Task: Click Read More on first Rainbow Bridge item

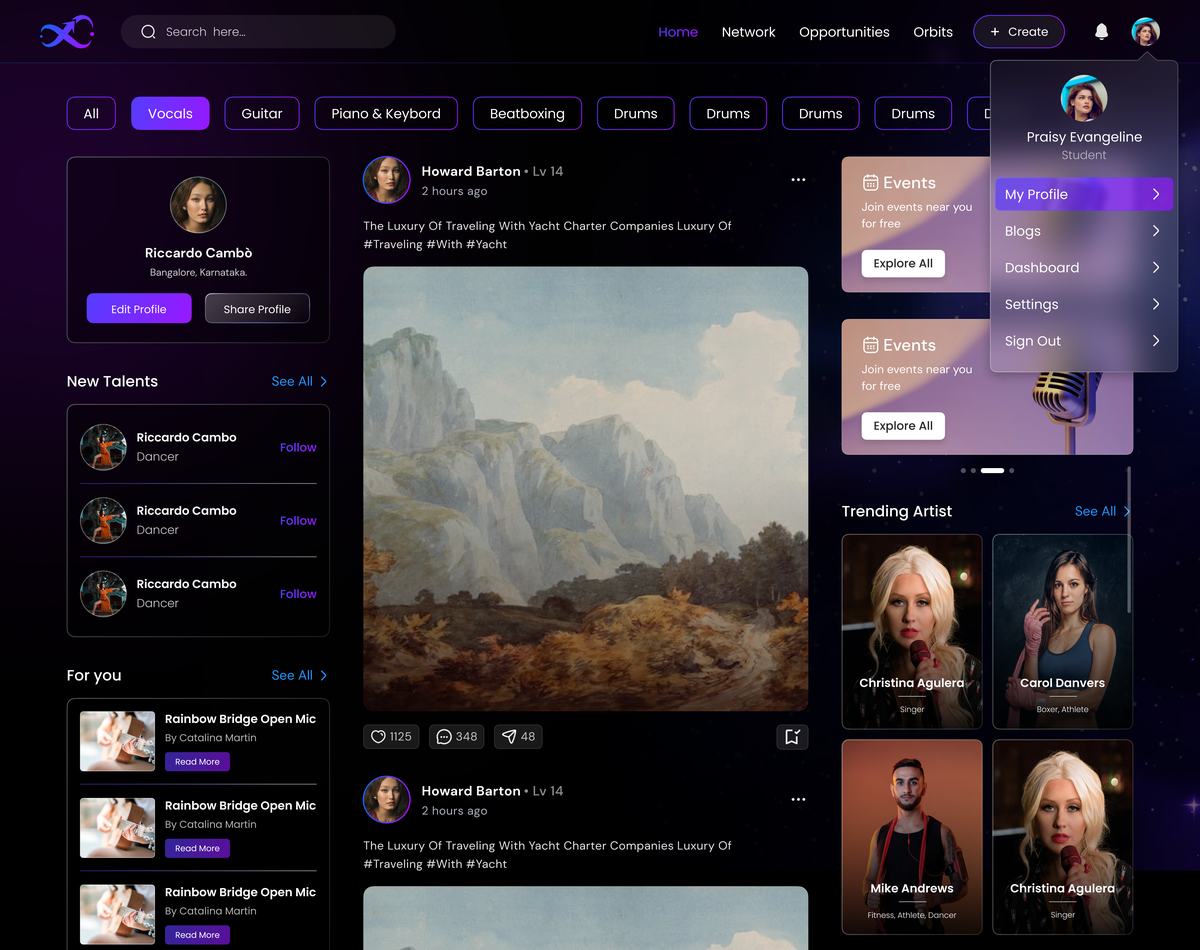Action: pos(197,762)
